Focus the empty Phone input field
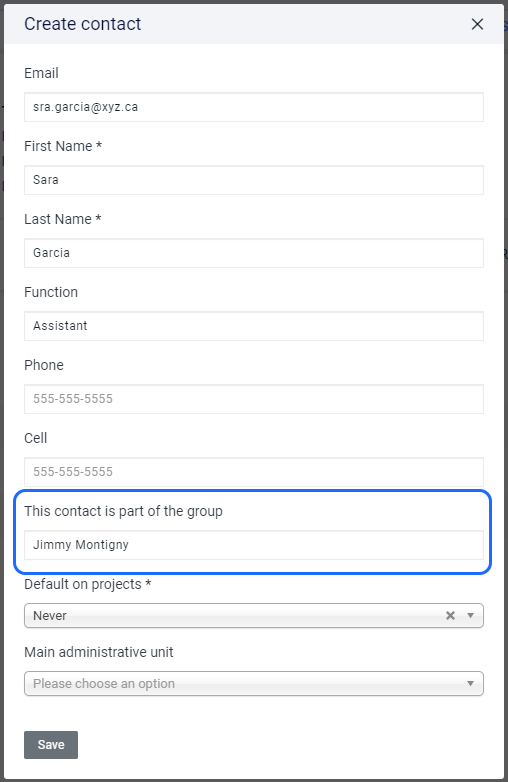Image resolution: width=508 pixels, height=782 pixels. 254,399
